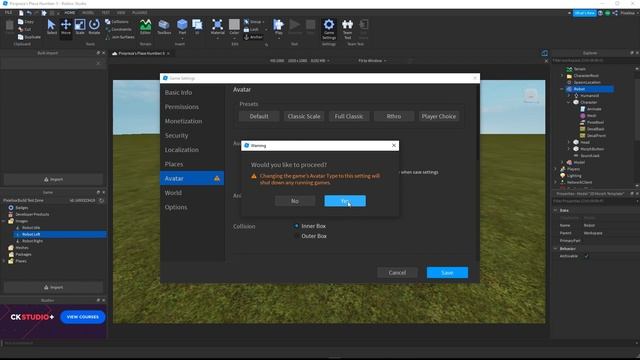The height and width of the screenshot is (360, 640).
Task: Choose the Move tool
Action: pos(66,27)
